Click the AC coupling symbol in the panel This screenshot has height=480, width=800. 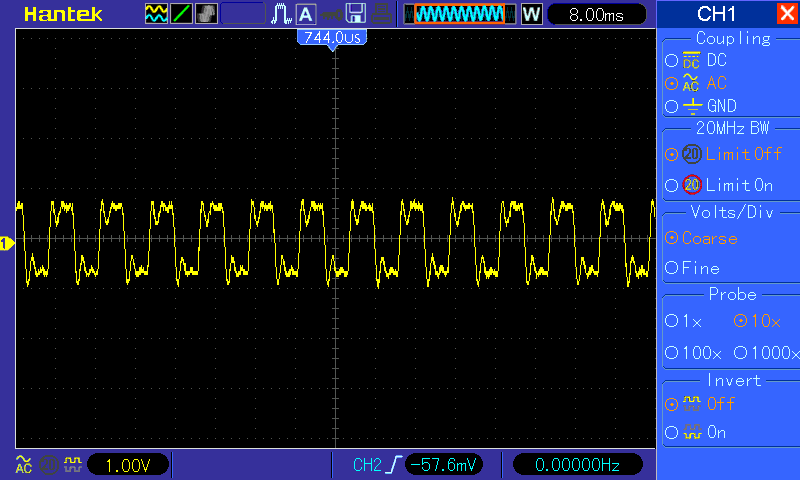[691, 83]
